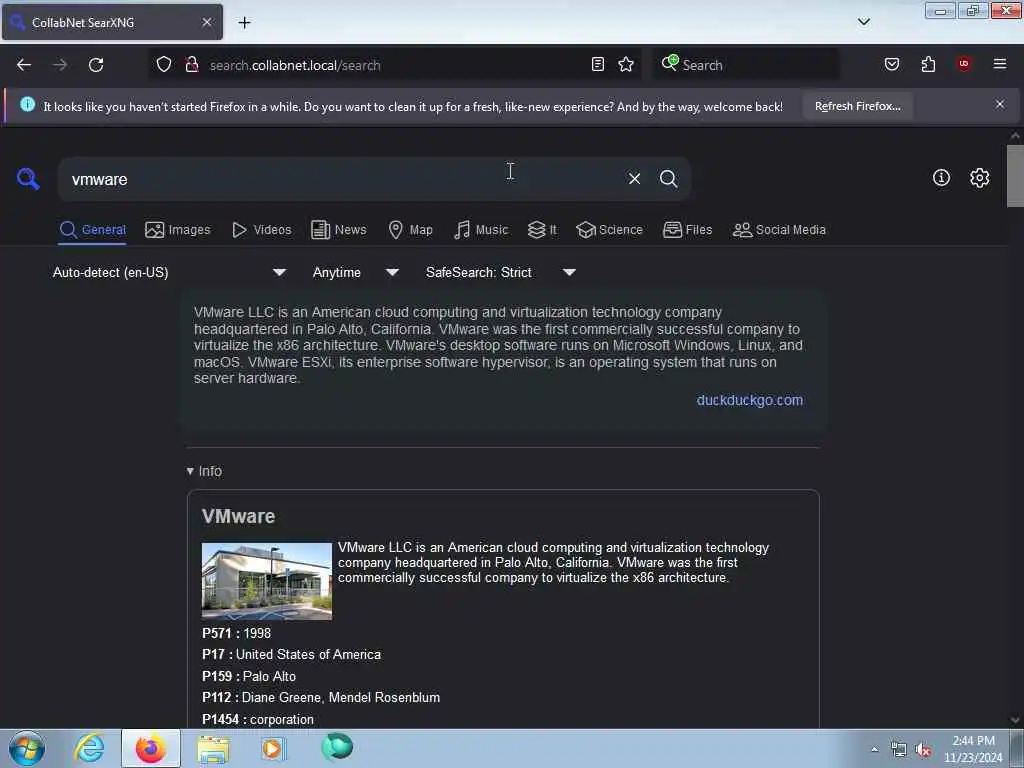This screenshot has width=1024, height=768.
Task: Click the VMware building thumbnail image
Action: click(266, 581)
